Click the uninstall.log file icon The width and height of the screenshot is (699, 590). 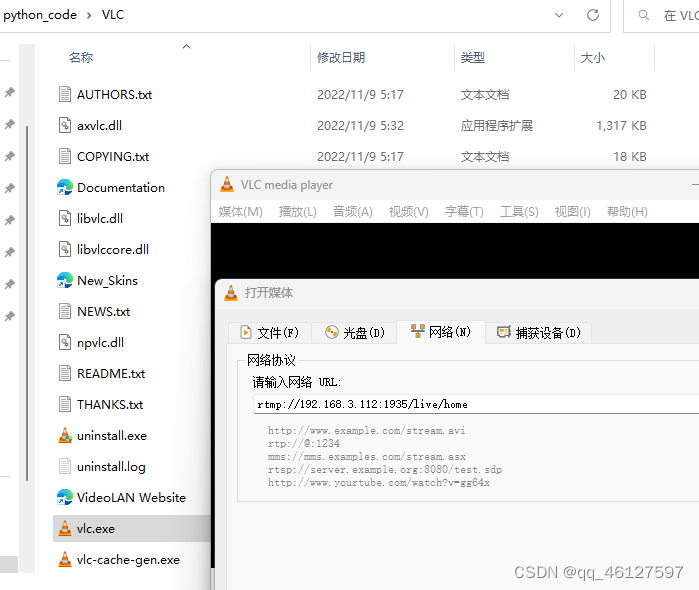[65, 466]
